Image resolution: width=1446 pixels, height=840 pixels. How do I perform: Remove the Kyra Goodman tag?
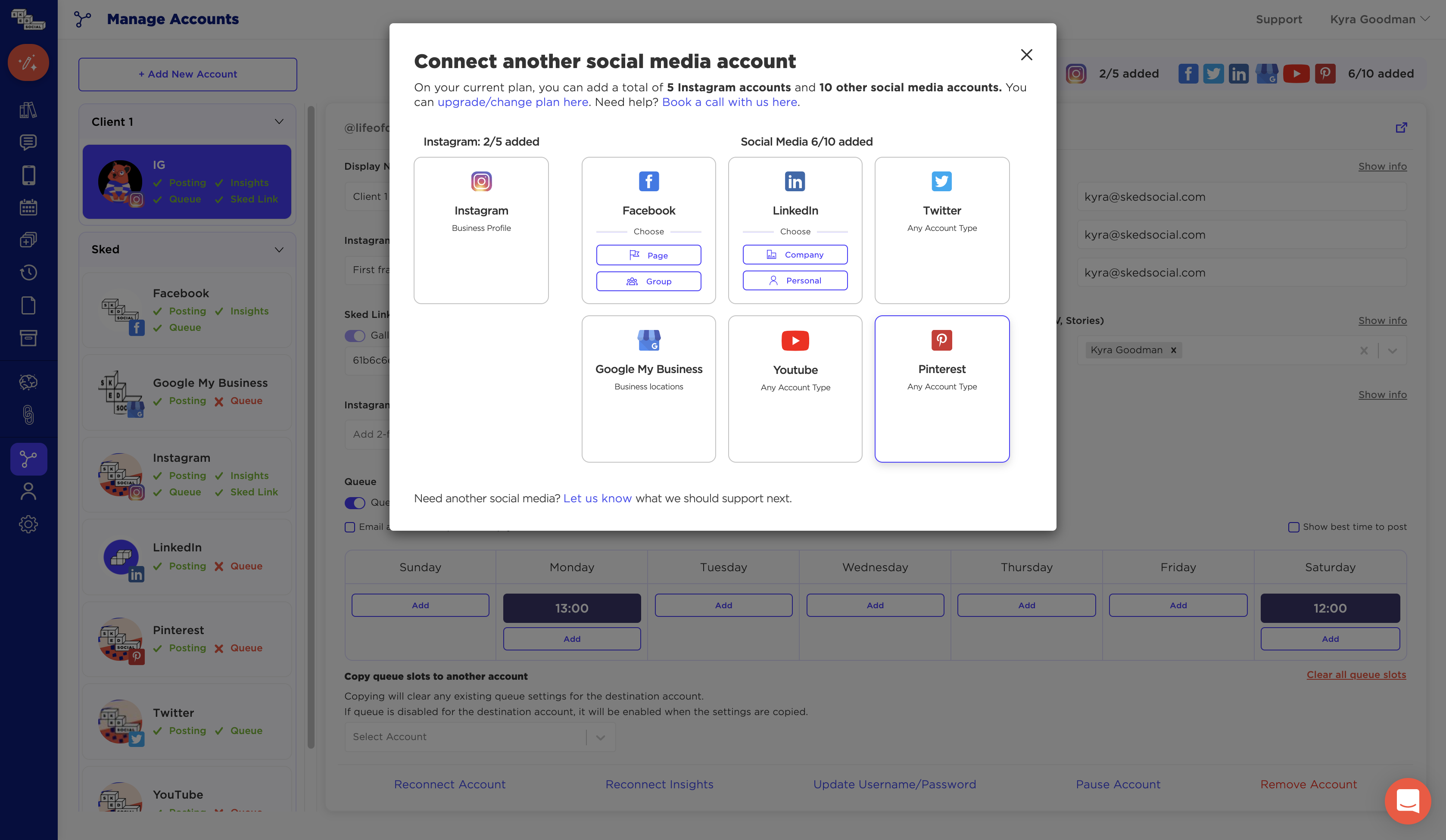click(x=1173, y=350)
